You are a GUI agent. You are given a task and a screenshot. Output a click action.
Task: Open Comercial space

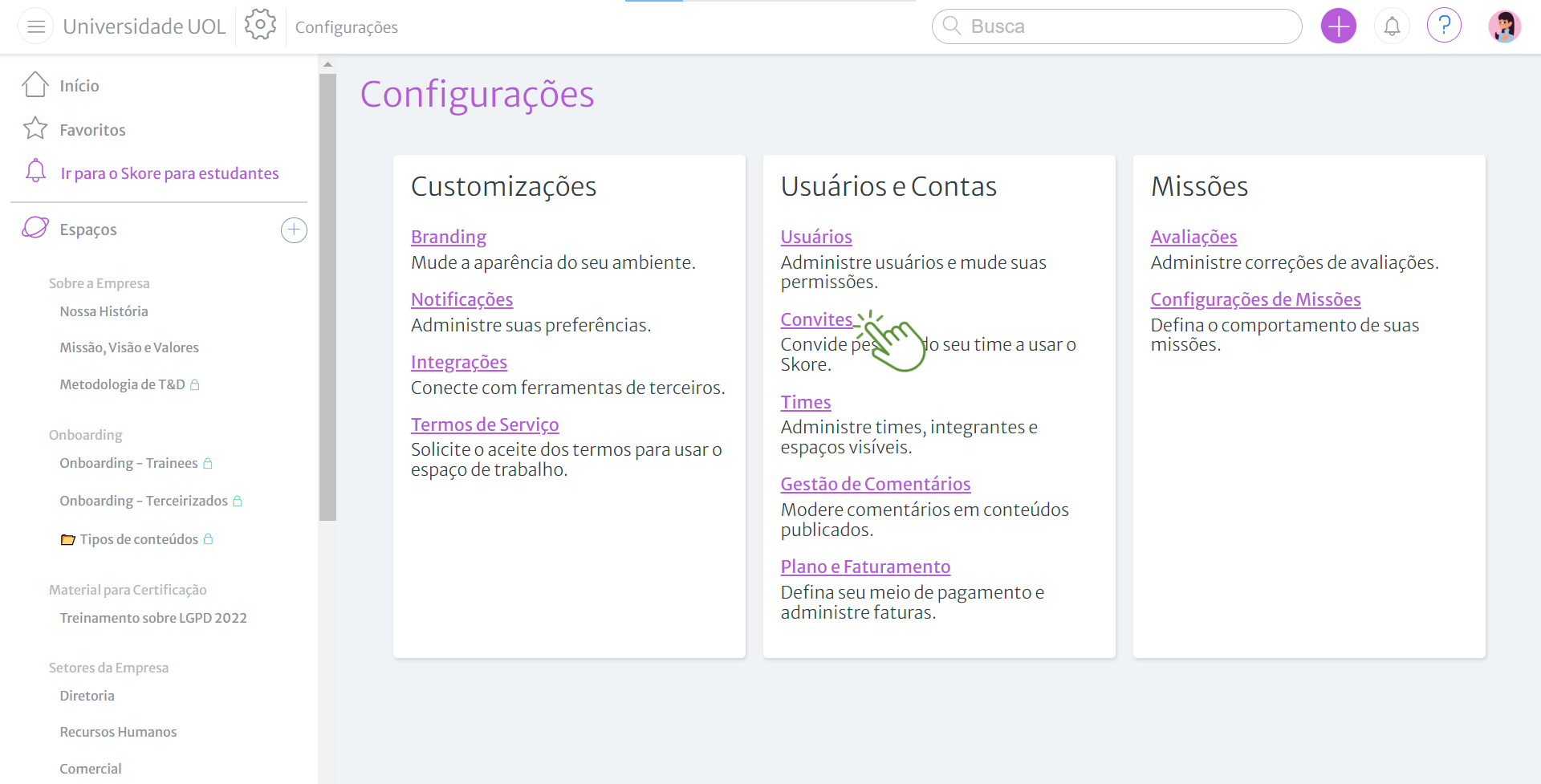tap(91, 769)
